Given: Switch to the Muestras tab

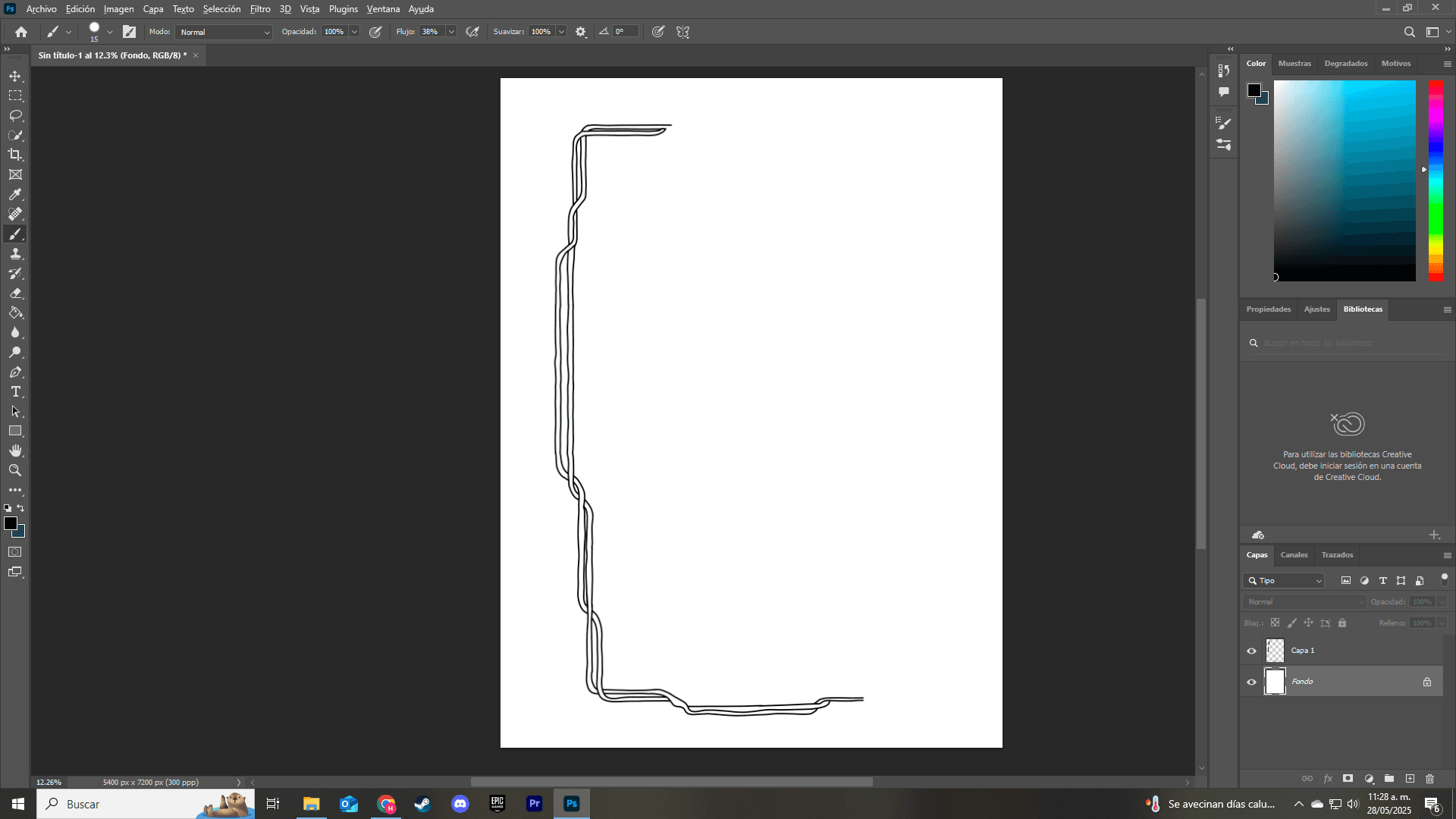Looking at the screenshot, I should (x=1294, y=64).
